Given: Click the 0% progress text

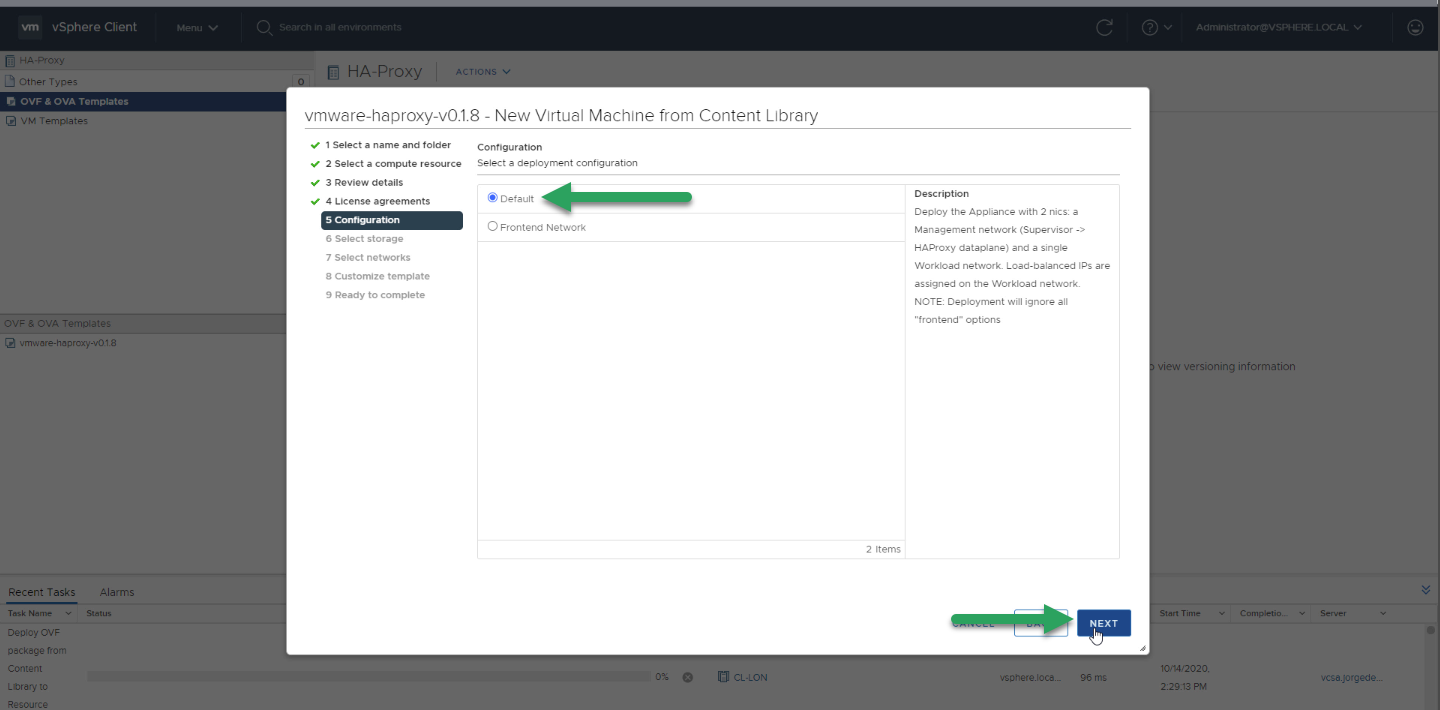Looking at the screenshot, I should pyautogui.click(x=661, y=677).
